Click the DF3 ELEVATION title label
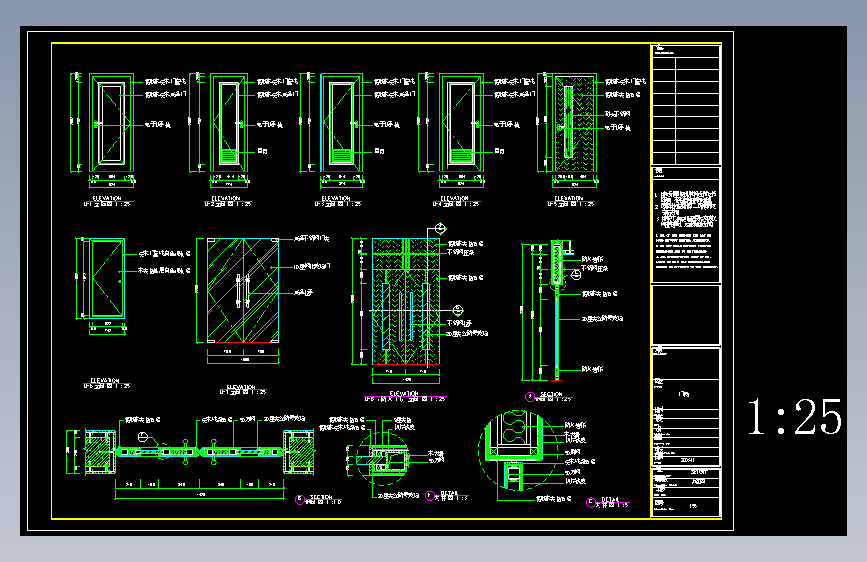Viewport: 867px width, 562px height. pos(337,201)
